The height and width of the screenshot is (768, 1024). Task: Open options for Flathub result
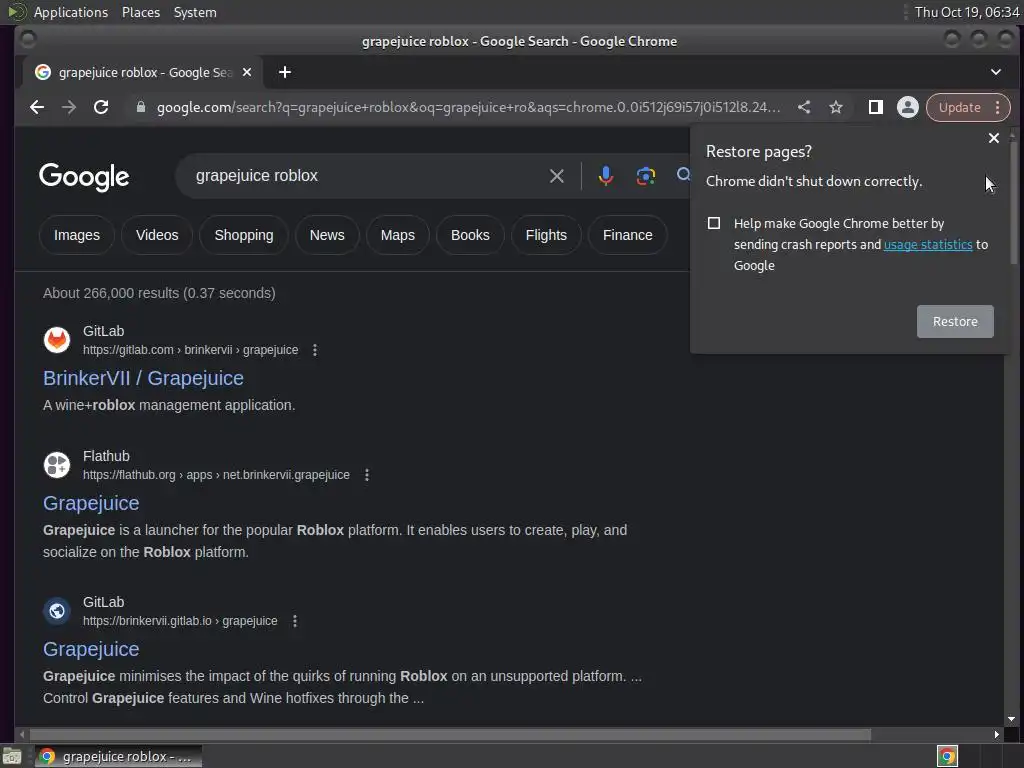366,475
